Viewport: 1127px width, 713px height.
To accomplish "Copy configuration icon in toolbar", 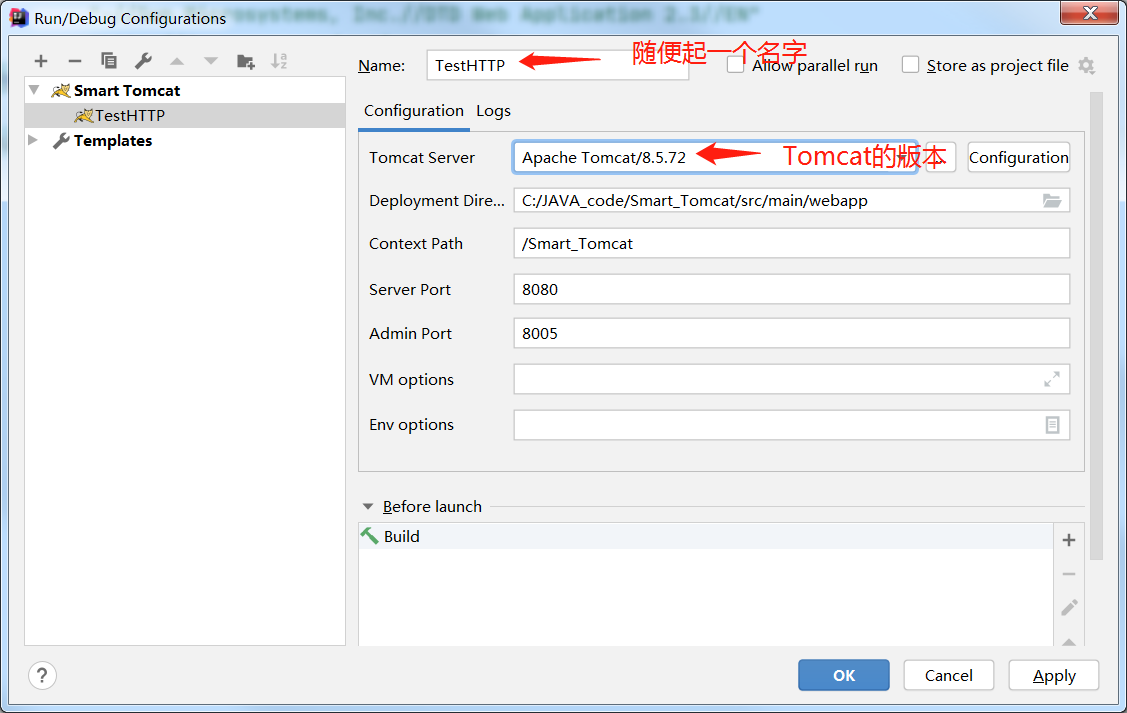I will tap(109, 61).
